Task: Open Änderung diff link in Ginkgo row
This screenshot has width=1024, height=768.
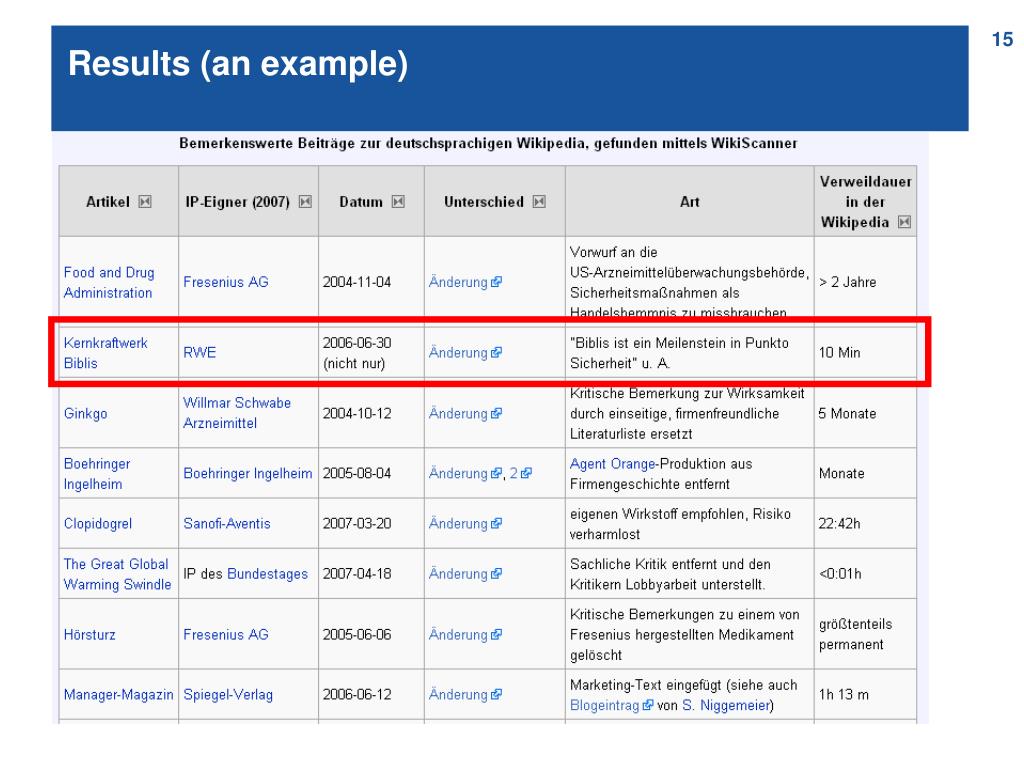Action: [x=465, y=413]
